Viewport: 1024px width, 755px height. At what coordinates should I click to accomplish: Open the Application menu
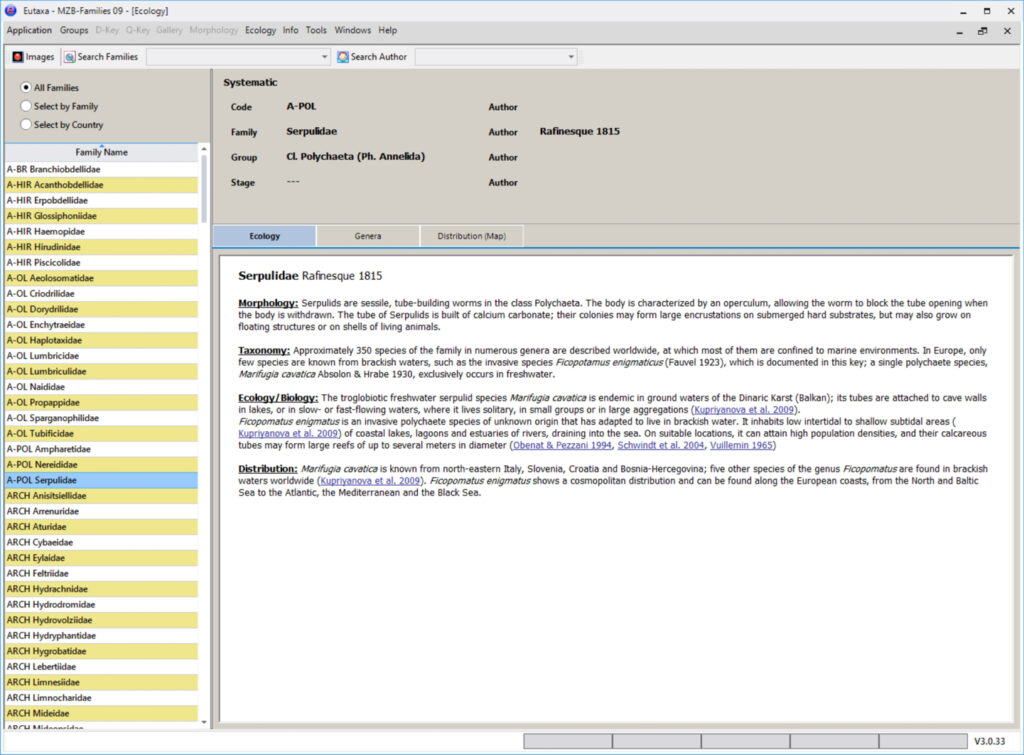[x=29, y=30]
